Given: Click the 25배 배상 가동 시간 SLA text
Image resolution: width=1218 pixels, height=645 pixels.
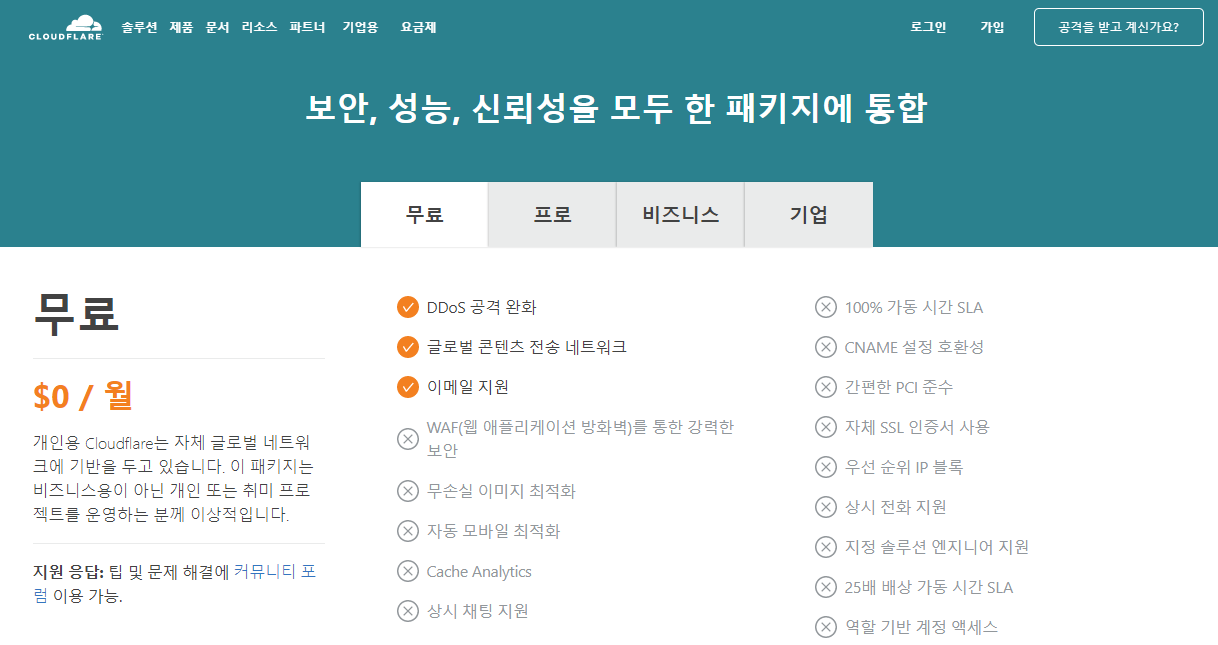Looking at the screenshot, I should point(929,587).
